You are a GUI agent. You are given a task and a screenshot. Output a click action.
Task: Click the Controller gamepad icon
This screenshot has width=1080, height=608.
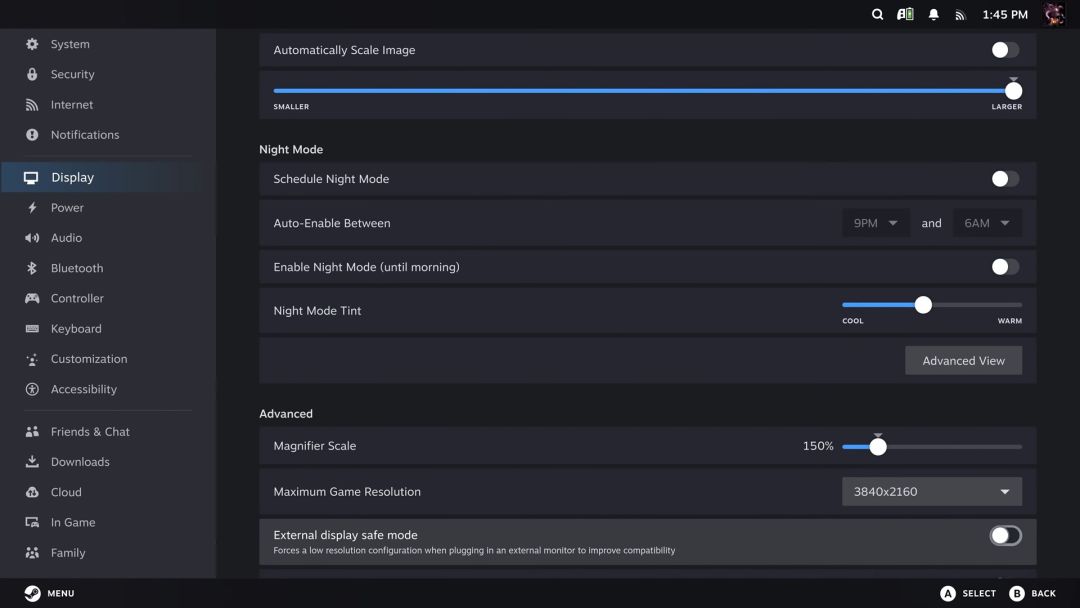32,298
